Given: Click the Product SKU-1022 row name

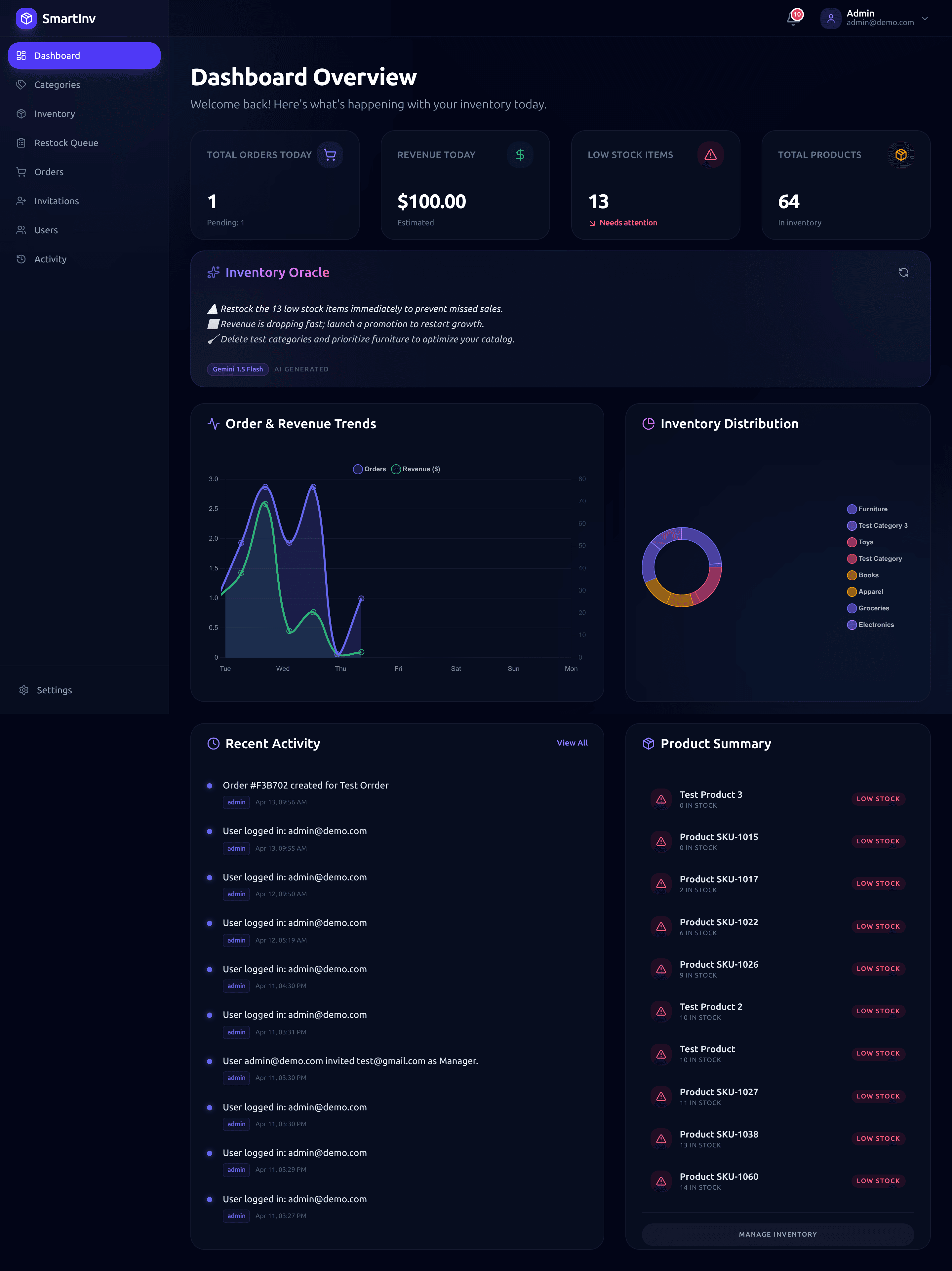Looking at the screenshot, I should tap(719, 922).
